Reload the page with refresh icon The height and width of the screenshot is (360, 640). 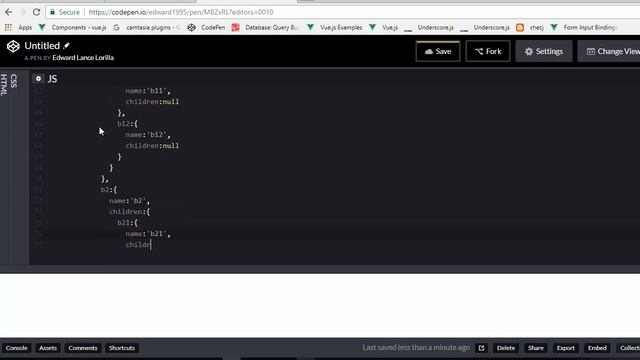point(36,12)
